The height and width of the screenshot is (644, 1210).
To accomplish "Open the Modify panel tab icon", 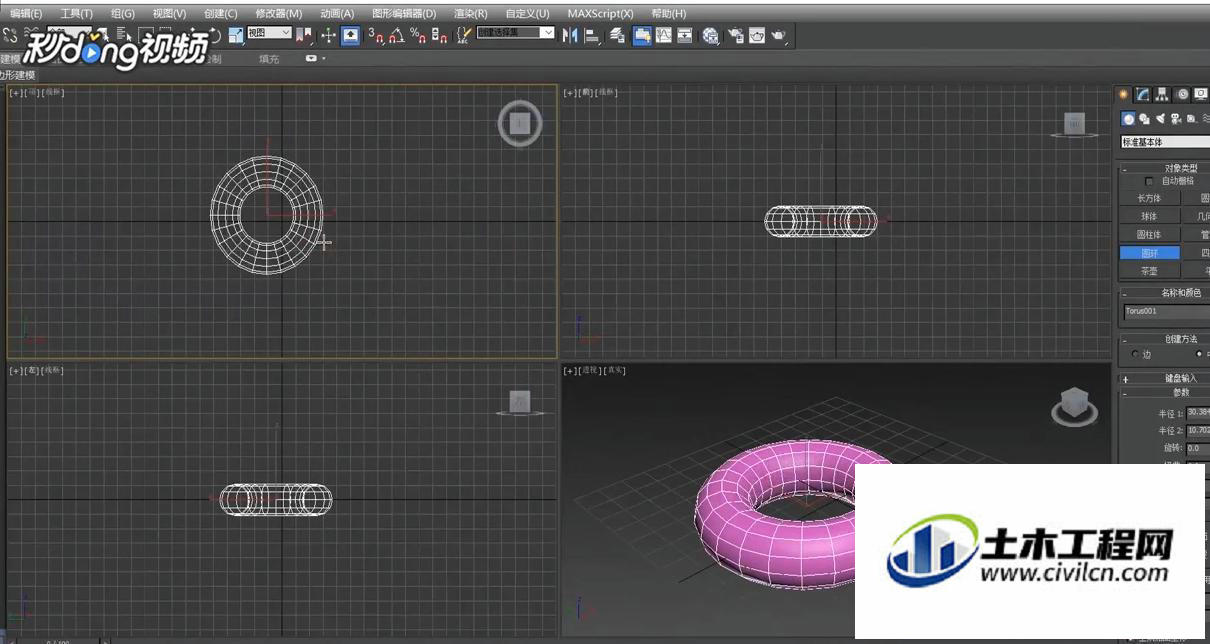I will tap(1142, 94).
